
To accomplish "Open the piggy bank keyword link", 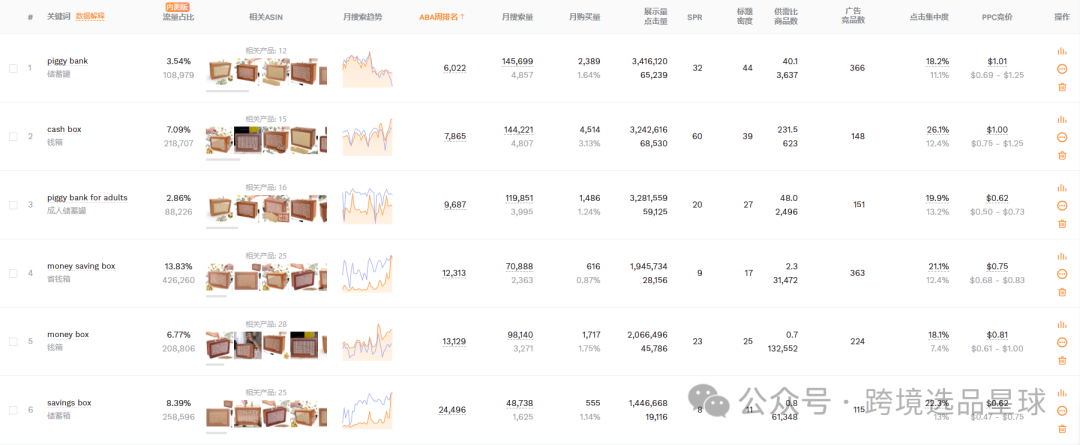I will coord(68,61).
